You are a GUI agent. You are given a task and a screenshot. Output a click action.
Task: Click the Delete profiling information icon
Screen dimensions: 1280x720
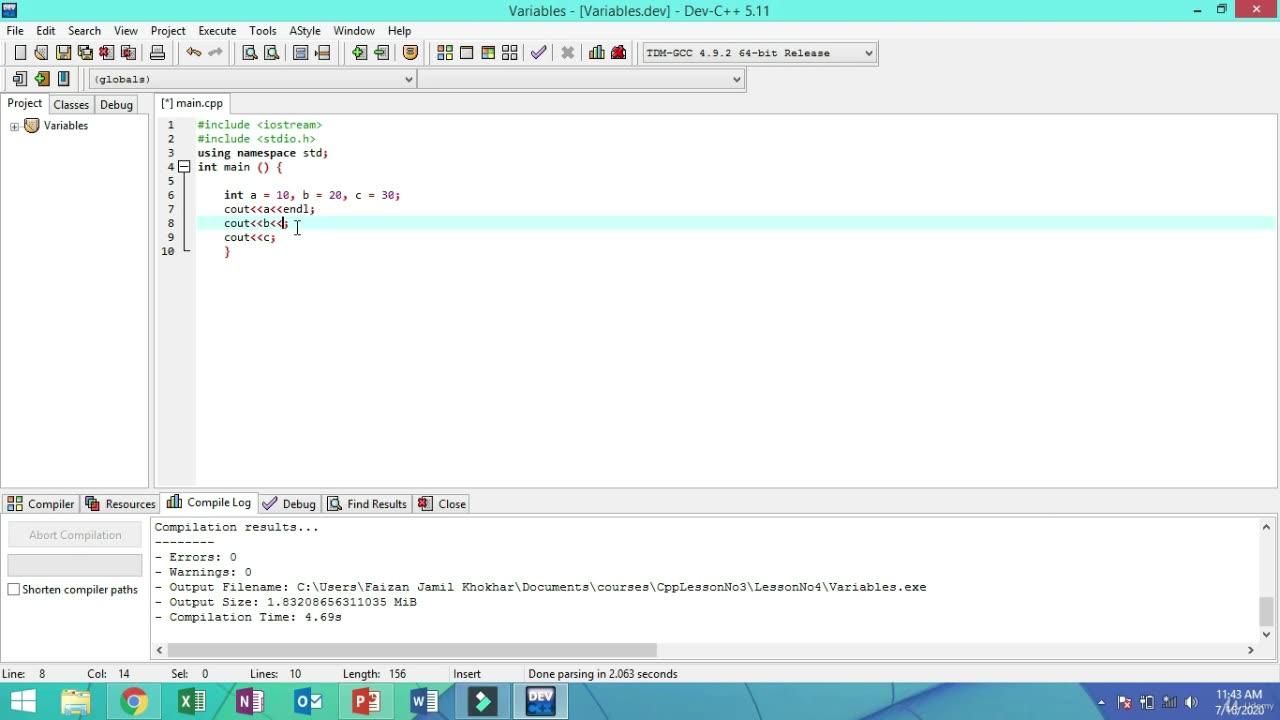click(x=619, y=53)
